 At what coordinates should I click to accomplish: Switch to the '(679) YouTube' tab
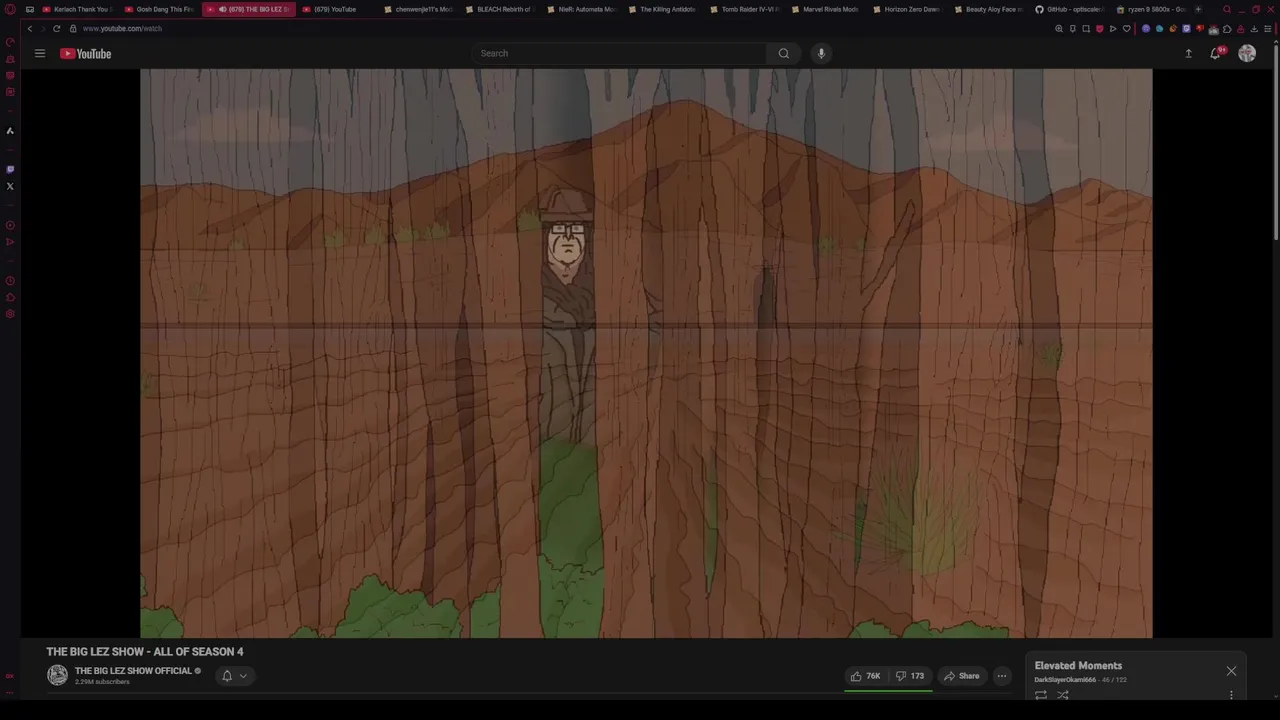coord(335,9)
